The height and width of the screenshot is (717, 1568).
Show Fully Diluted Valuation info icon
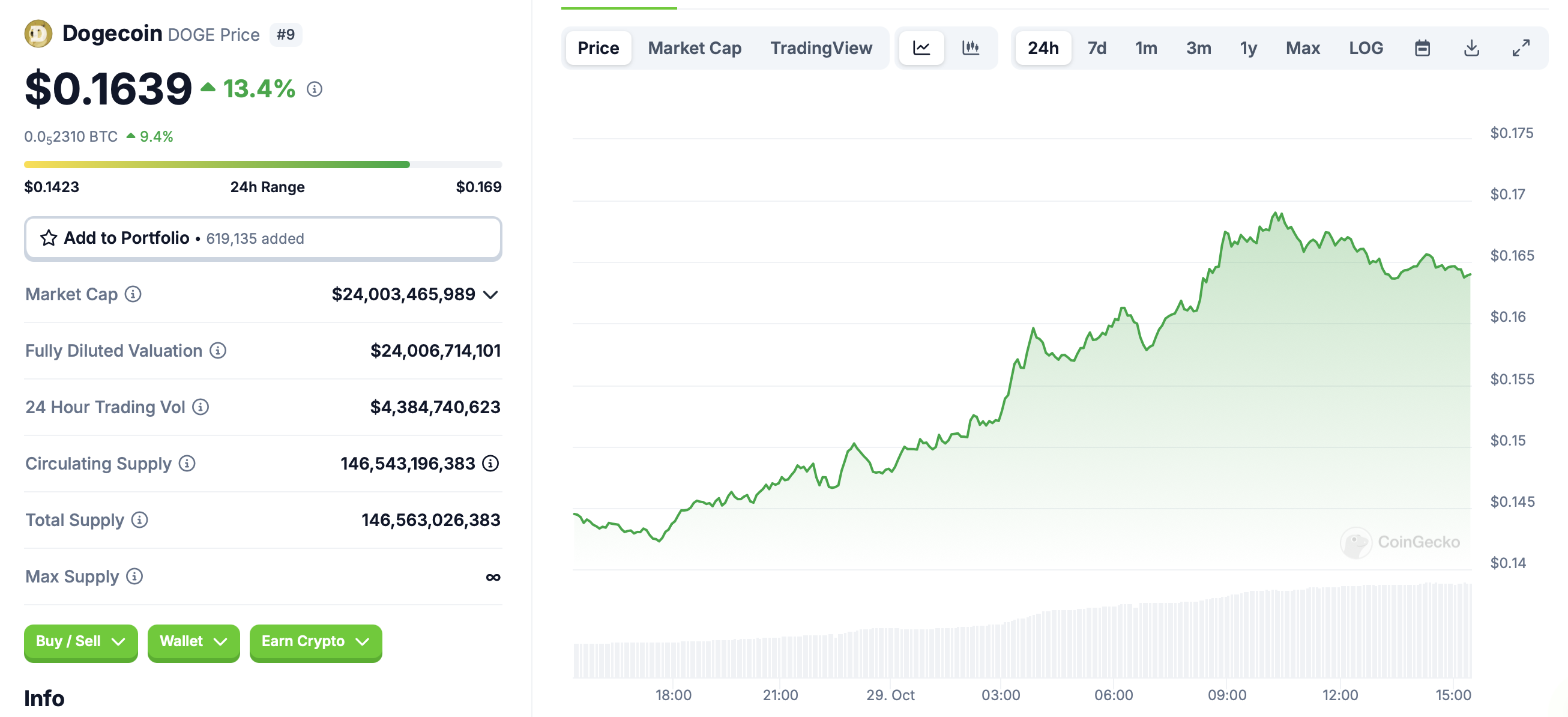218,351
